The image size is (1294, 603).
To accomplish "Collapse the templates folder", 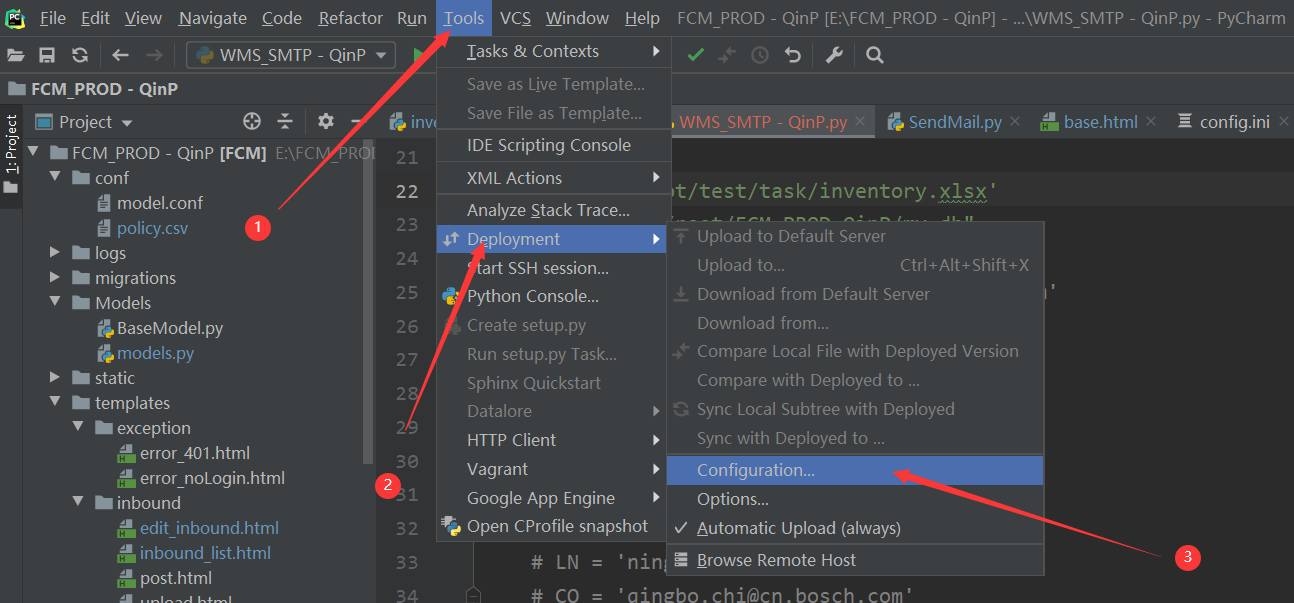I will [x=55, y=403].
